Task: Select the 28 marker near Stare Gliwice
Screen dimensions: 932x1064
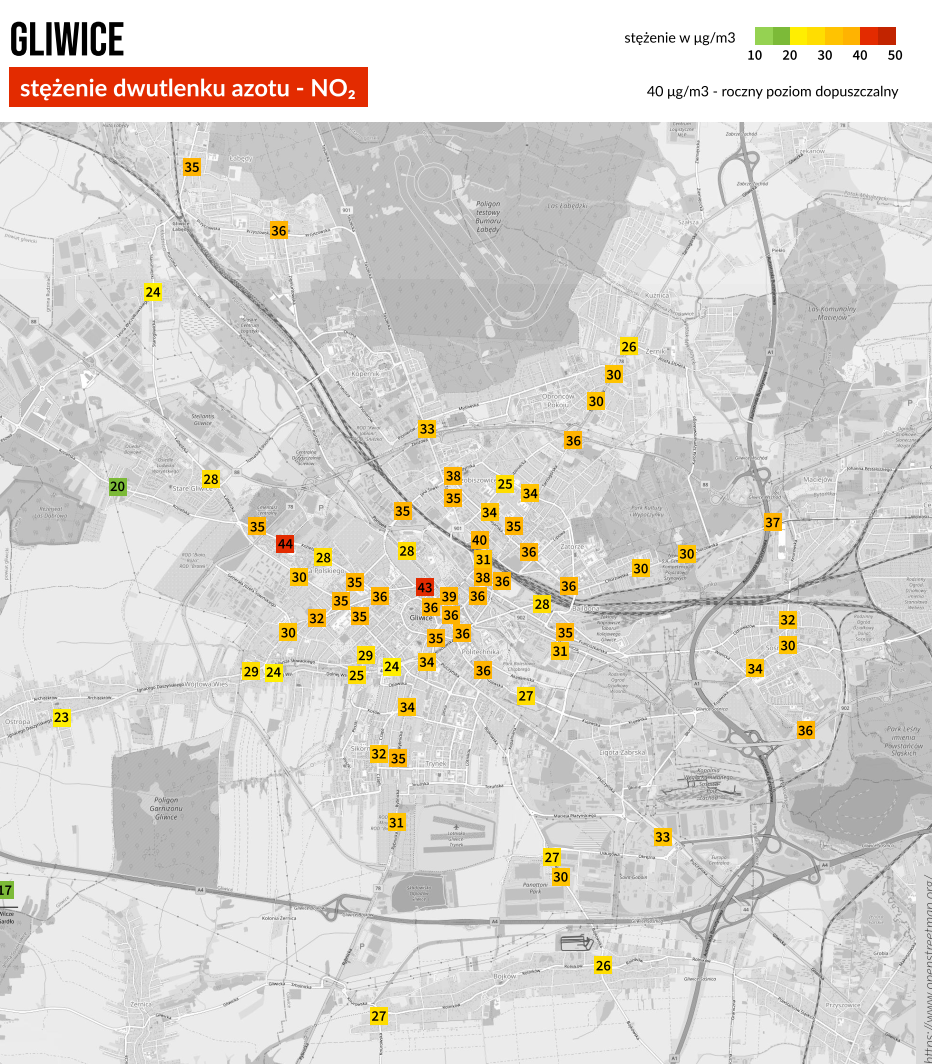Action: [211, 478]
